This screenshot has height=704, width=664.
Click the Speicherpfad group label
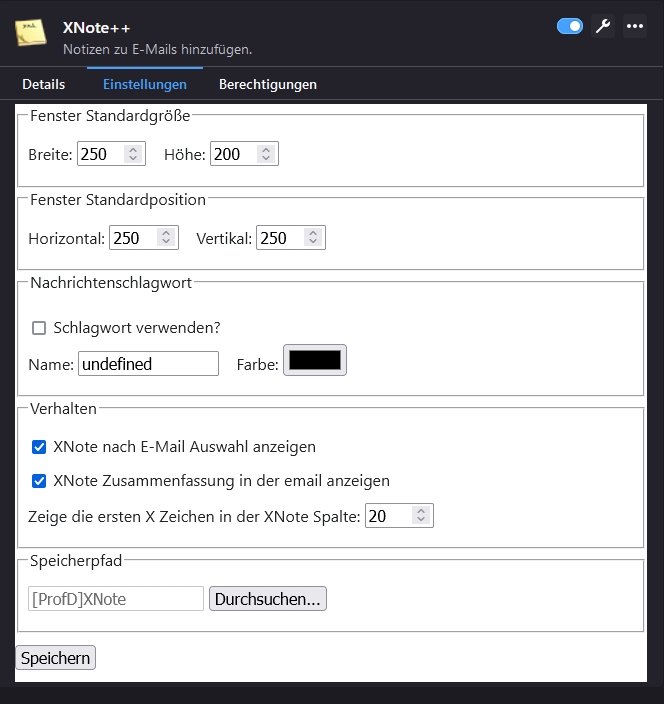tap(76, 561)
